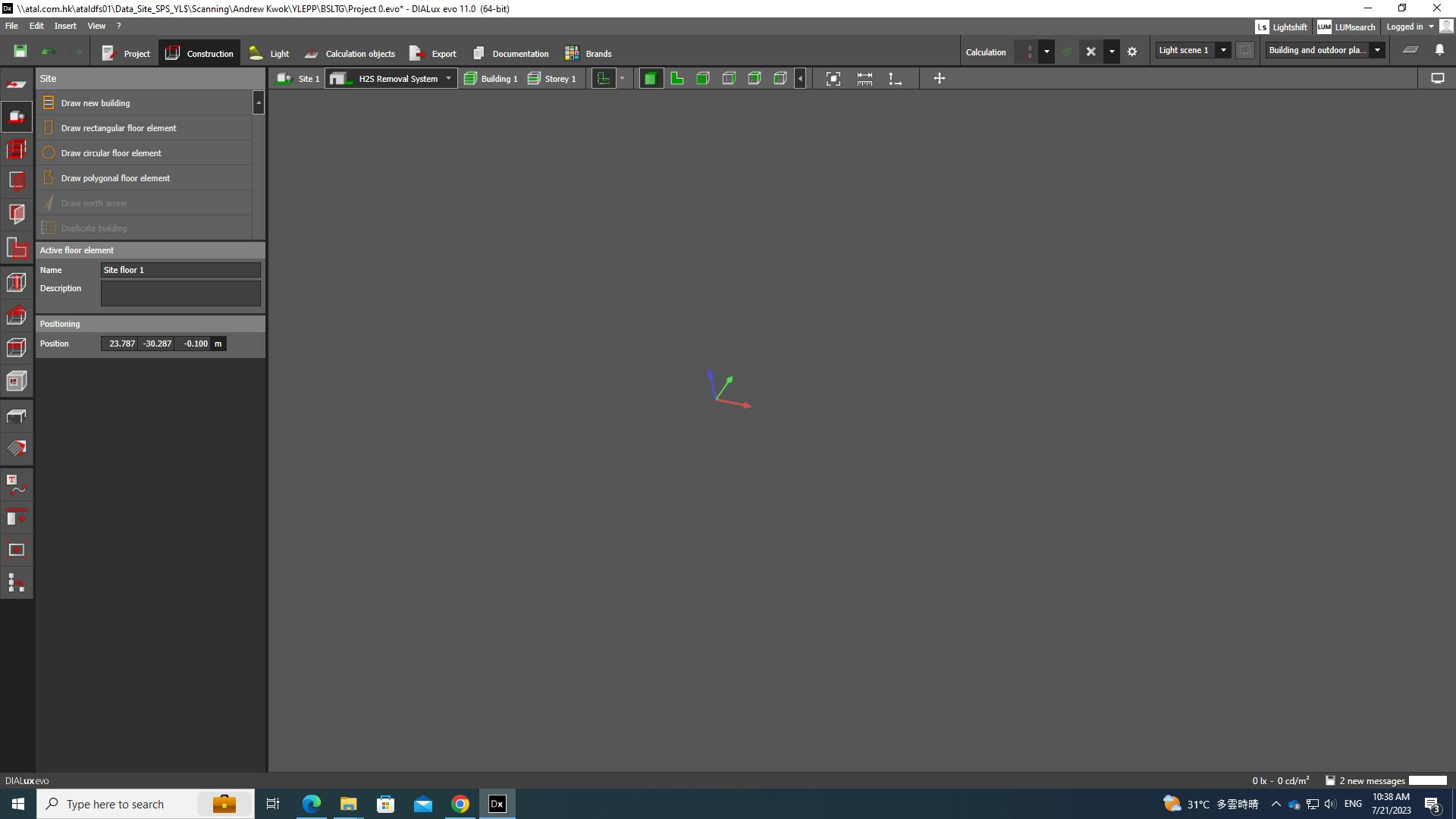Toggle wireframe cube view mode
The width and height of the screenshot is (1456, 819).
[729, 79]
